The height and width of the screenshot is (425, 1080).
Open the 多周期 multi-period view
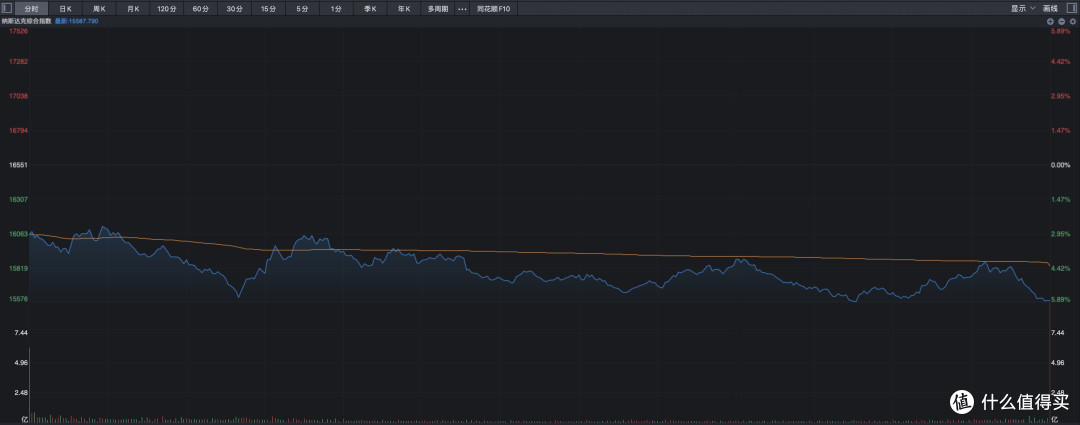(x=437, y=9)
